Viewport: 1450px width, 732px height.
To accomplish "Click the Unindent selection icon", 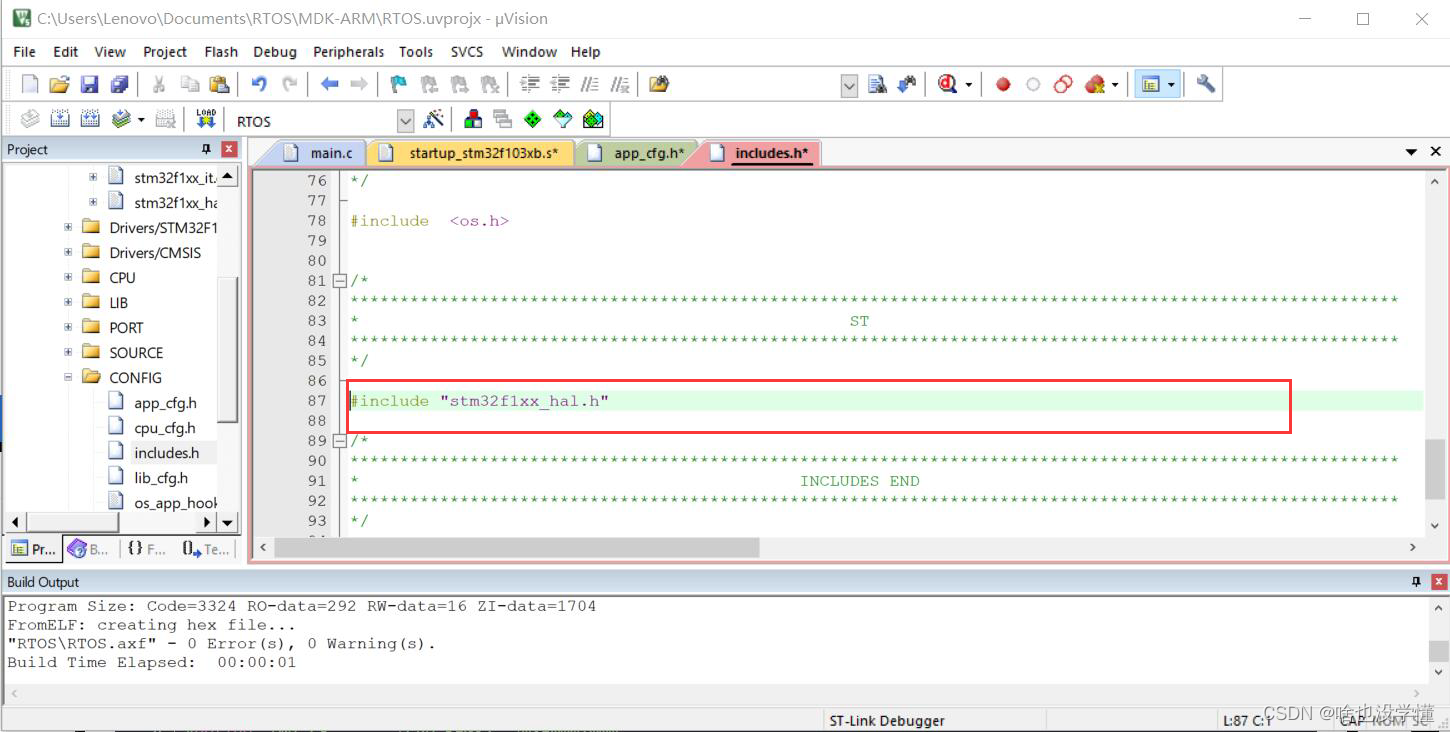I will tap(561, 84).
